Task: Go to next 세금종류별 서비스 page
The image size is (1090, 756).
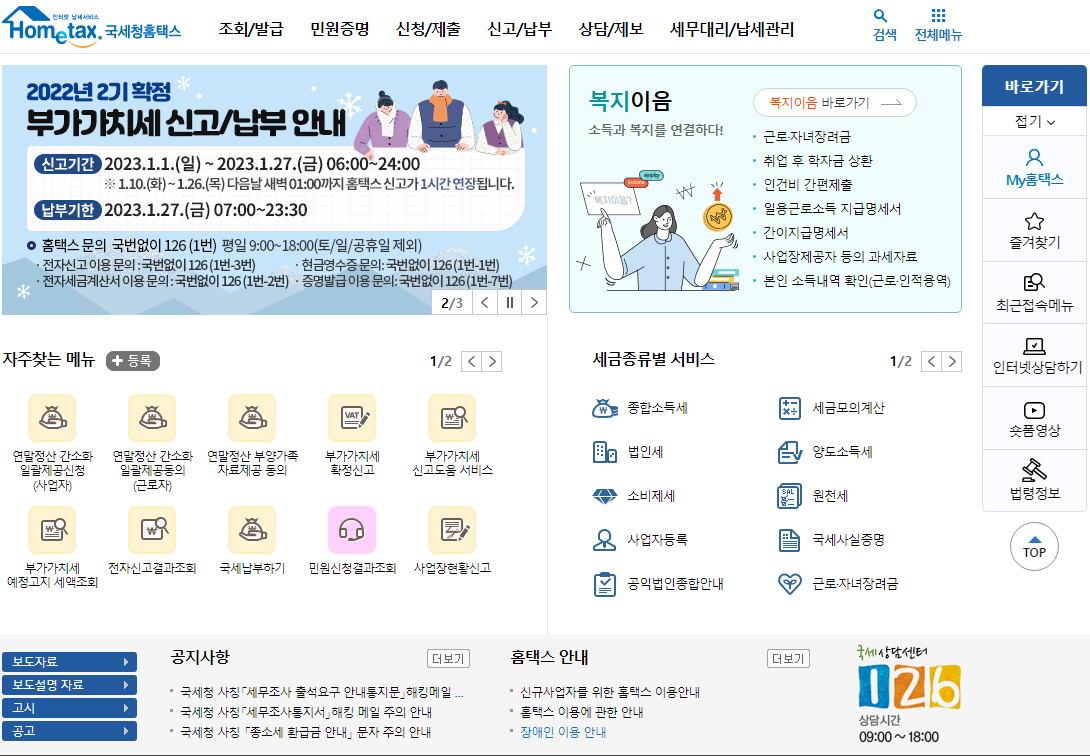Action: tap(952, 361)
